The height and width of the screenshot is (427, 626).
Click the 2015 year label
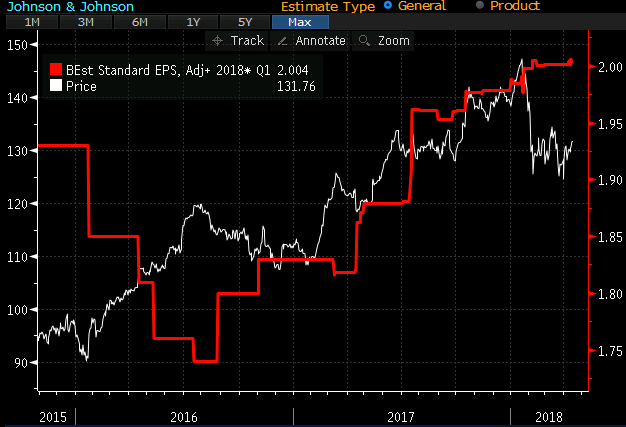pyautogui.click(x=53, y=417)
